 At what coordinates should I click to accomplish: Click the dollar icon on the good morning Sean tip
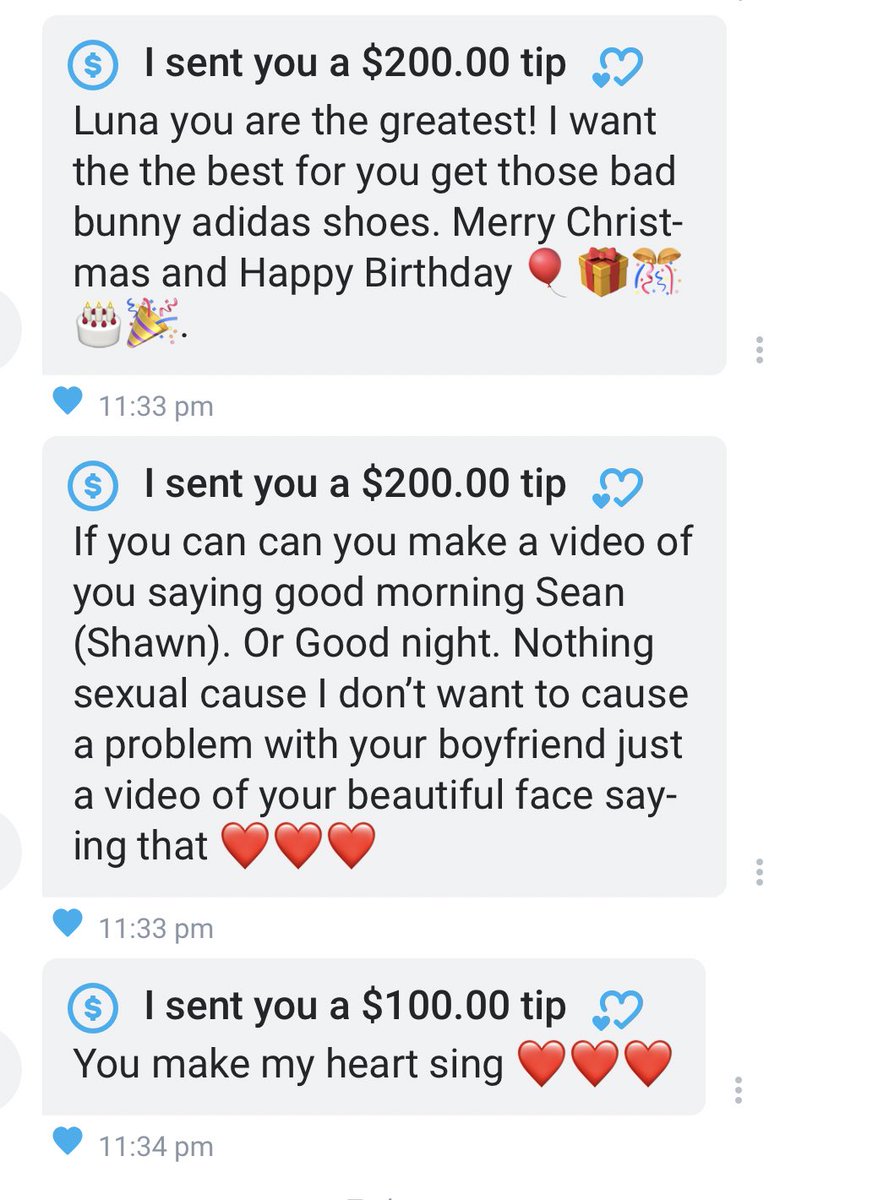pos(93,487)
